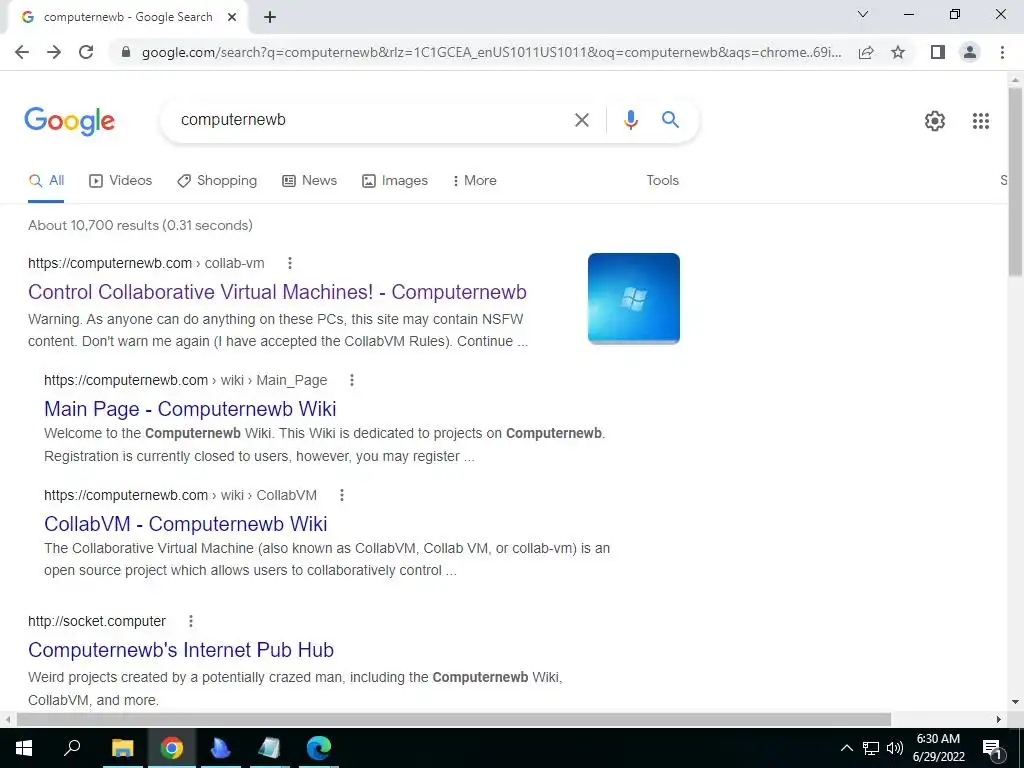Switch to the Videos tab

tap(120, 181)
